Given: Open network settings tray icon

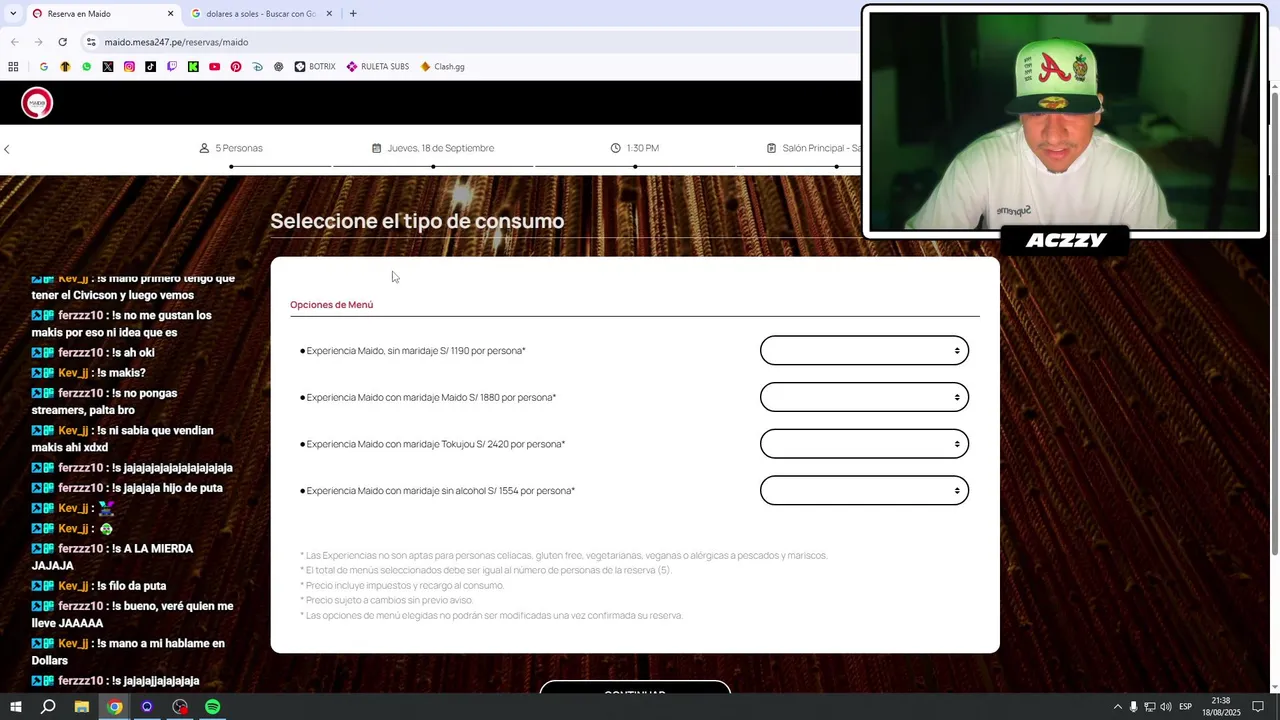Looking at the screenshot, I should tap(1149, 707).
